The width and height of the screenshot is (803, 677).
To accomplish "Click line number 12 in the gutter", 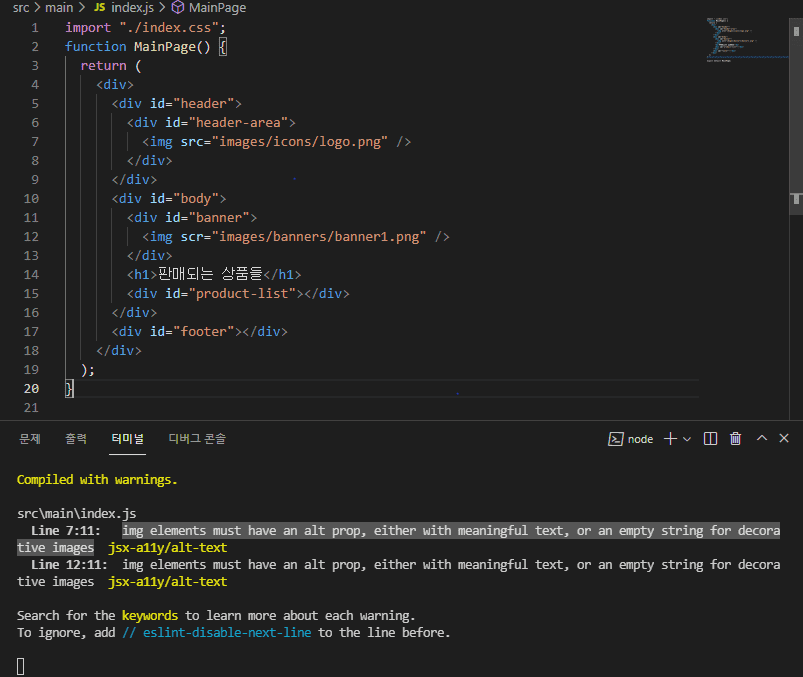I will click(x=30, y=236).
